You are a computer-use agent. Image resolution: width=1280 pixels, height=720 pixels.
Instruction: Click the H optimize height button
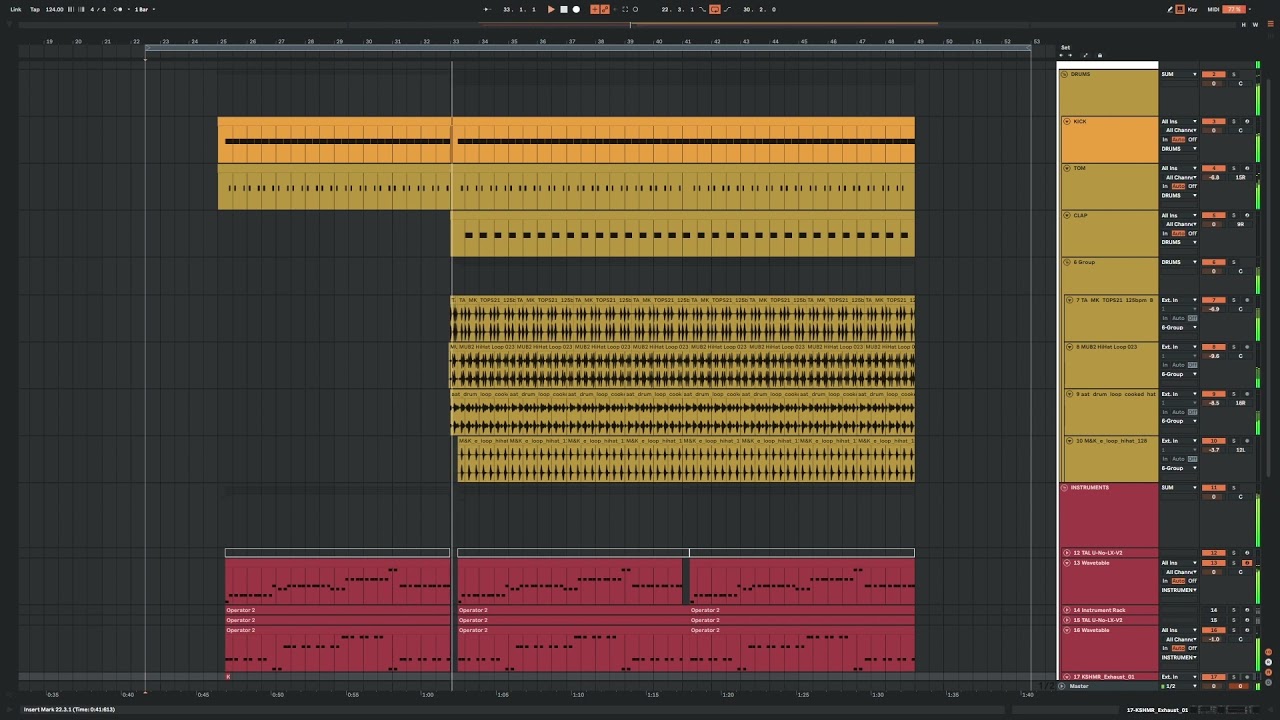coord(1243,24)
